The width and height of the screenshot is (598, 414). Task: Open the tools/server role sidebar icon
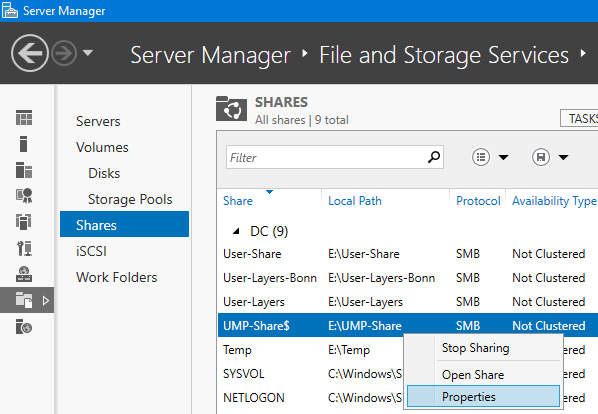coord(24,248)
